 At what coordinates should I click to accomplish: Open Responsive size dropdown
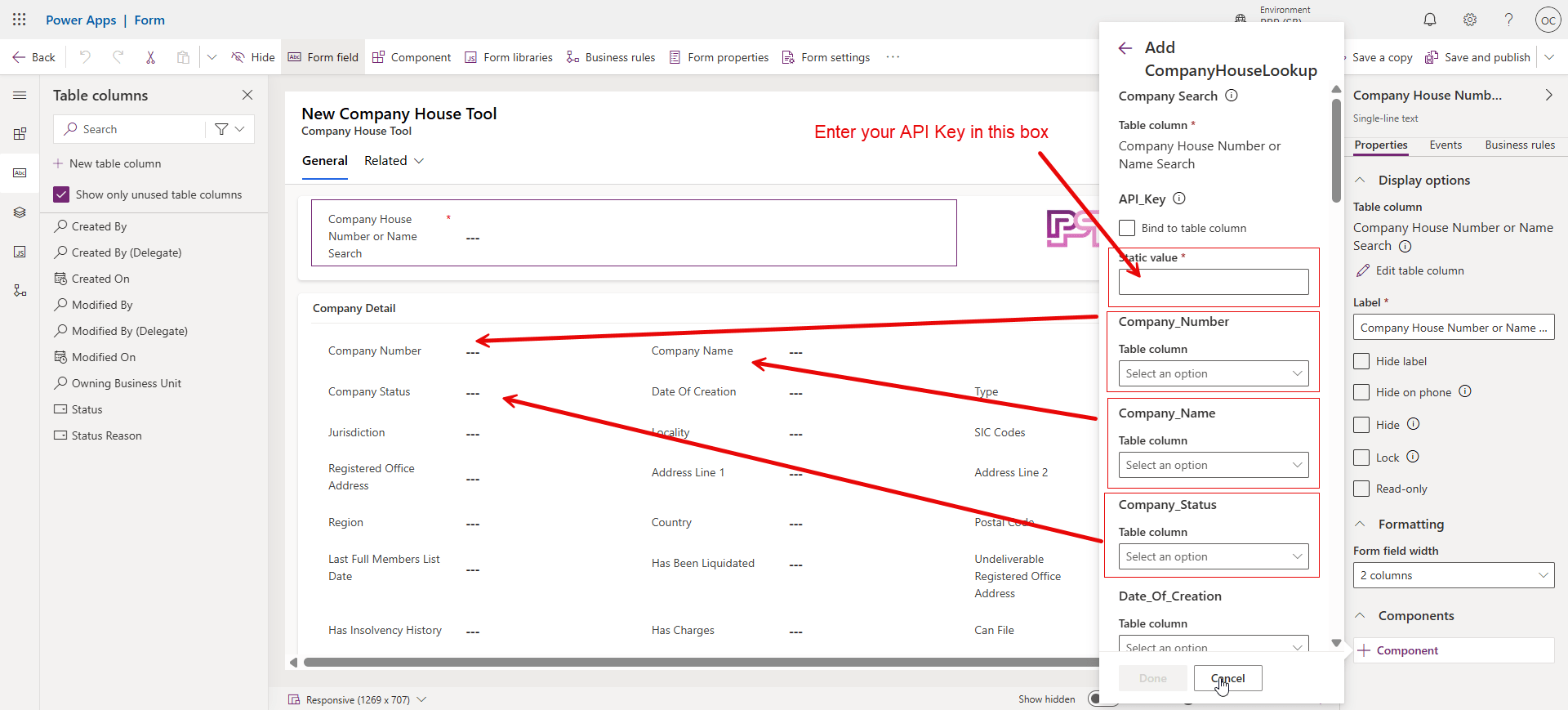coord(358,699)
